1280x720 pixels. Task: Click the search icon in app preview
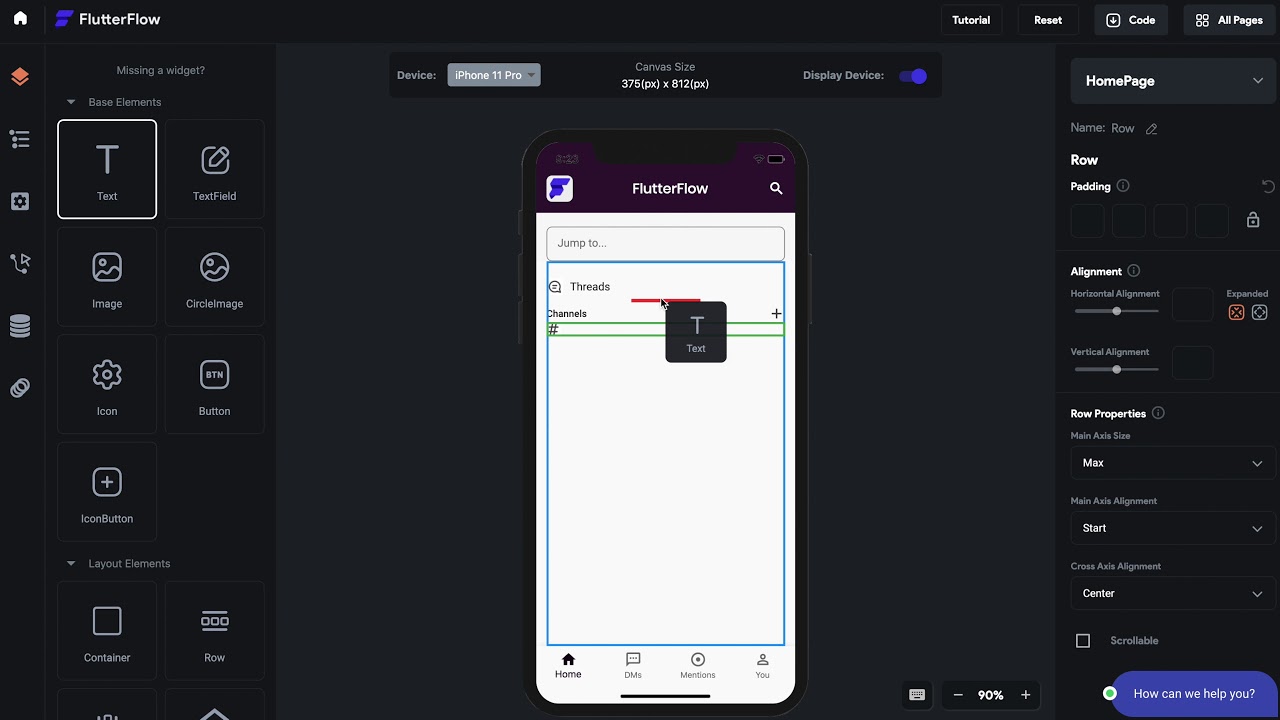coord(776,188)
